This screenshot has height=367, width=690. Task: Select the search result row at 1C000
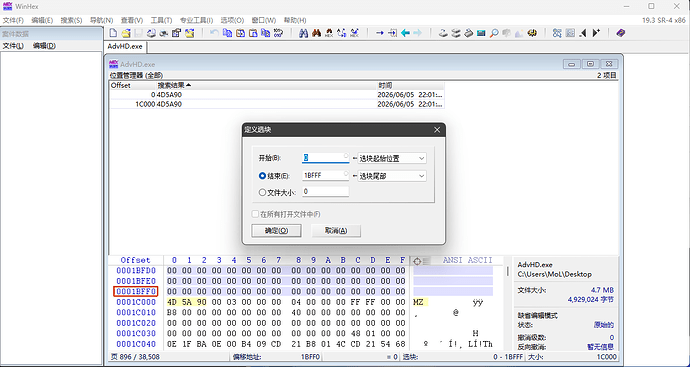[277, 104]
